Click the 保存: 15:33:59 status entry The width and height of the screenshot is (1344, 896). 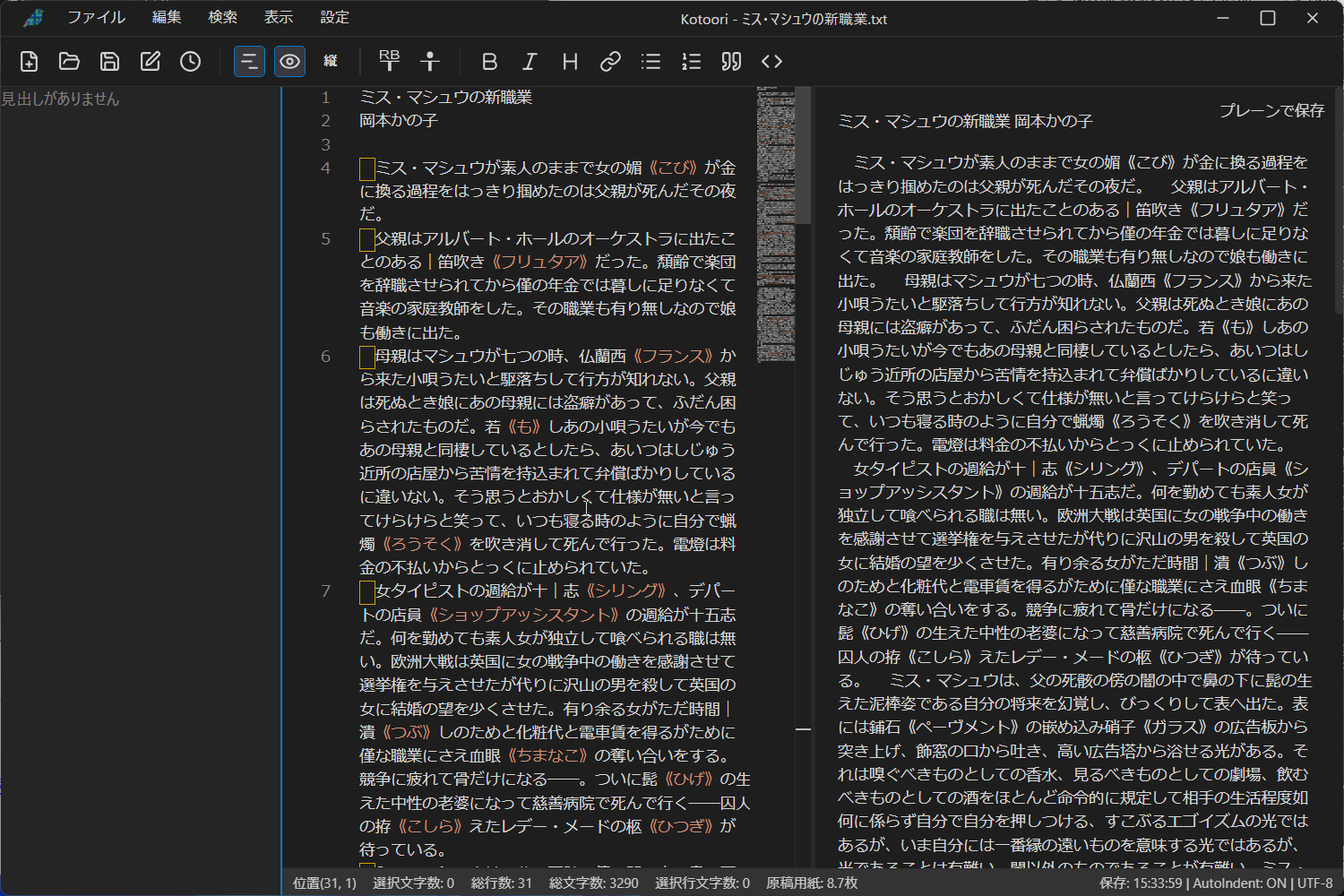(1142, 883)
